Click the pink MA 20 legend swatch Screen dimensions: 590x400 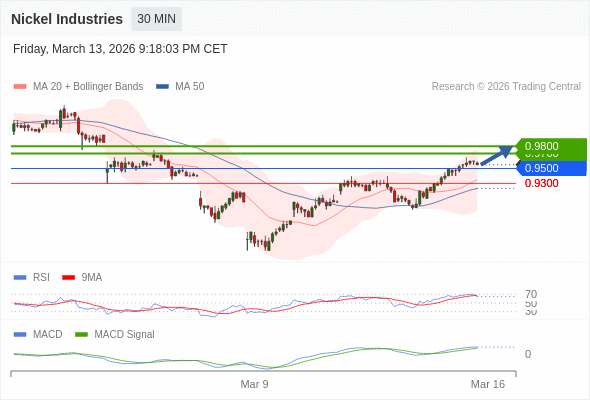(x=20, y=87)
